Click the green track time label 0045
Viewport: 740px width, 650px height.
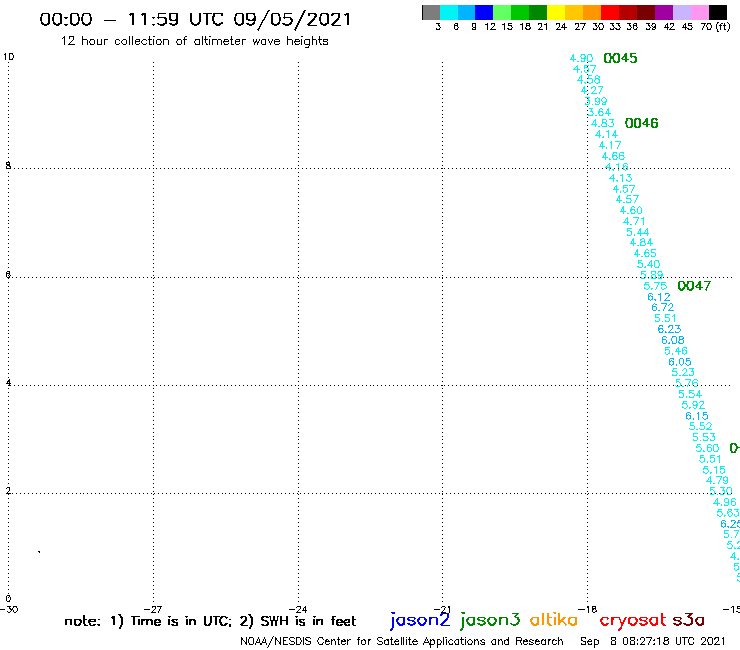620,58
